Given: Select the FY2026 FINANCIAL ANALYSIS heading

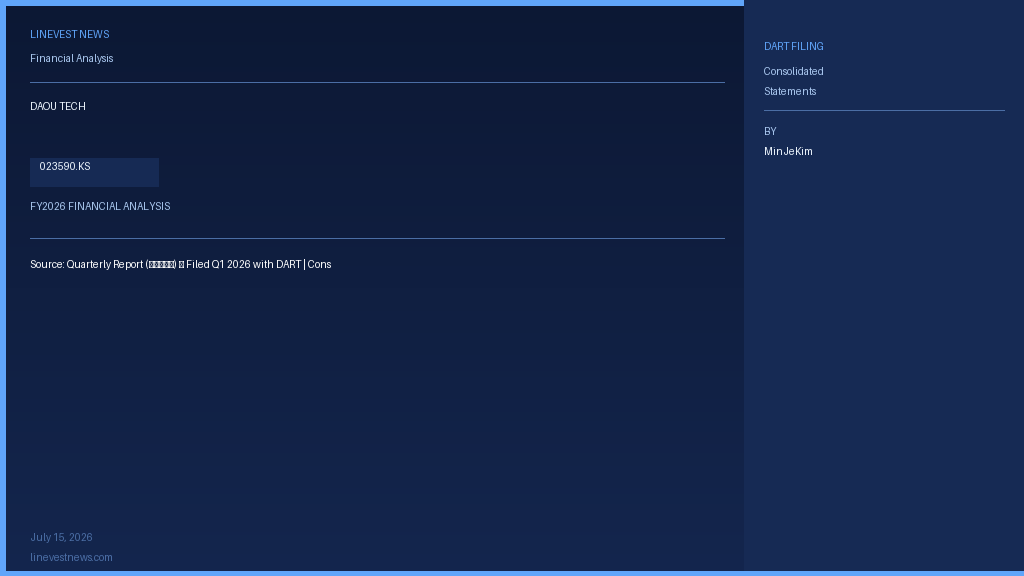Looking at the screenshot, I should tap(100, 206).
